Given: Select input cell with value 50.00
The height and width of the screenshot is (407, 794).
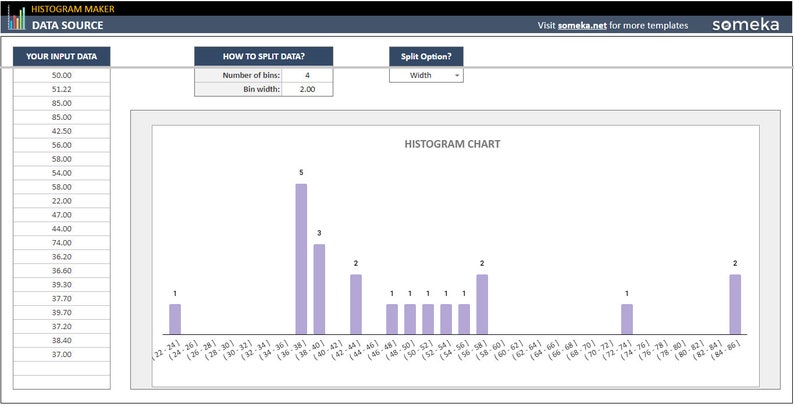Looking at the screenshot, I should coord(61,75).
